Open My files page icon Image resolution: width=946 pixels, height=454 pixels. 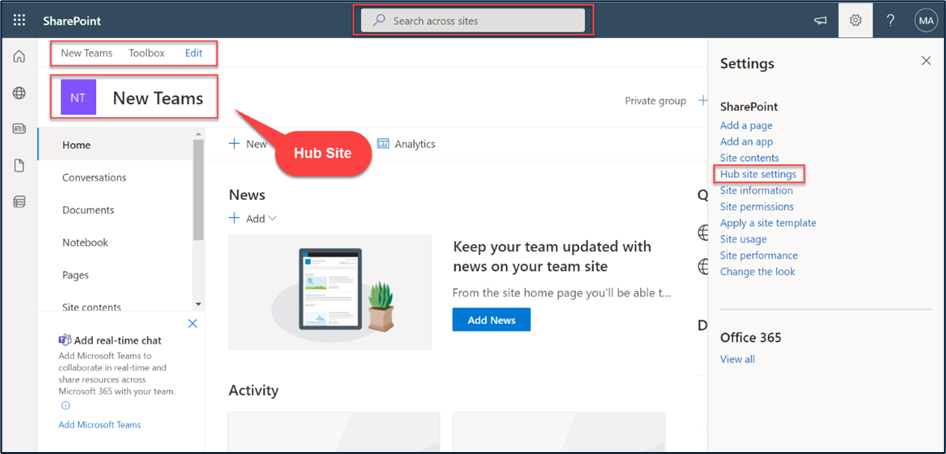pyautogui.click(x=19, y=166)
